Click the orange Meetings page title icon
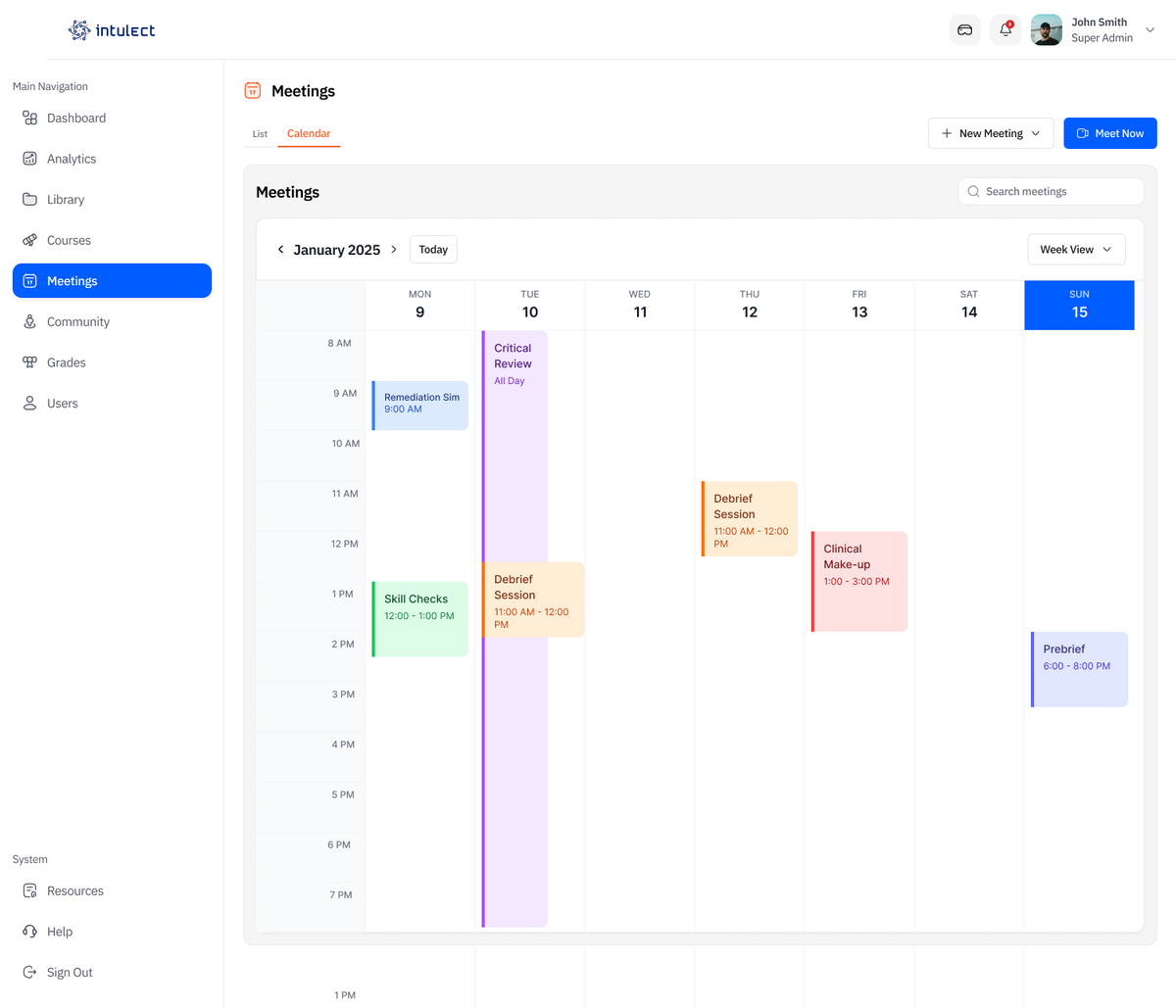This screenshot has width=1176, height=1008. pos(253,91)
